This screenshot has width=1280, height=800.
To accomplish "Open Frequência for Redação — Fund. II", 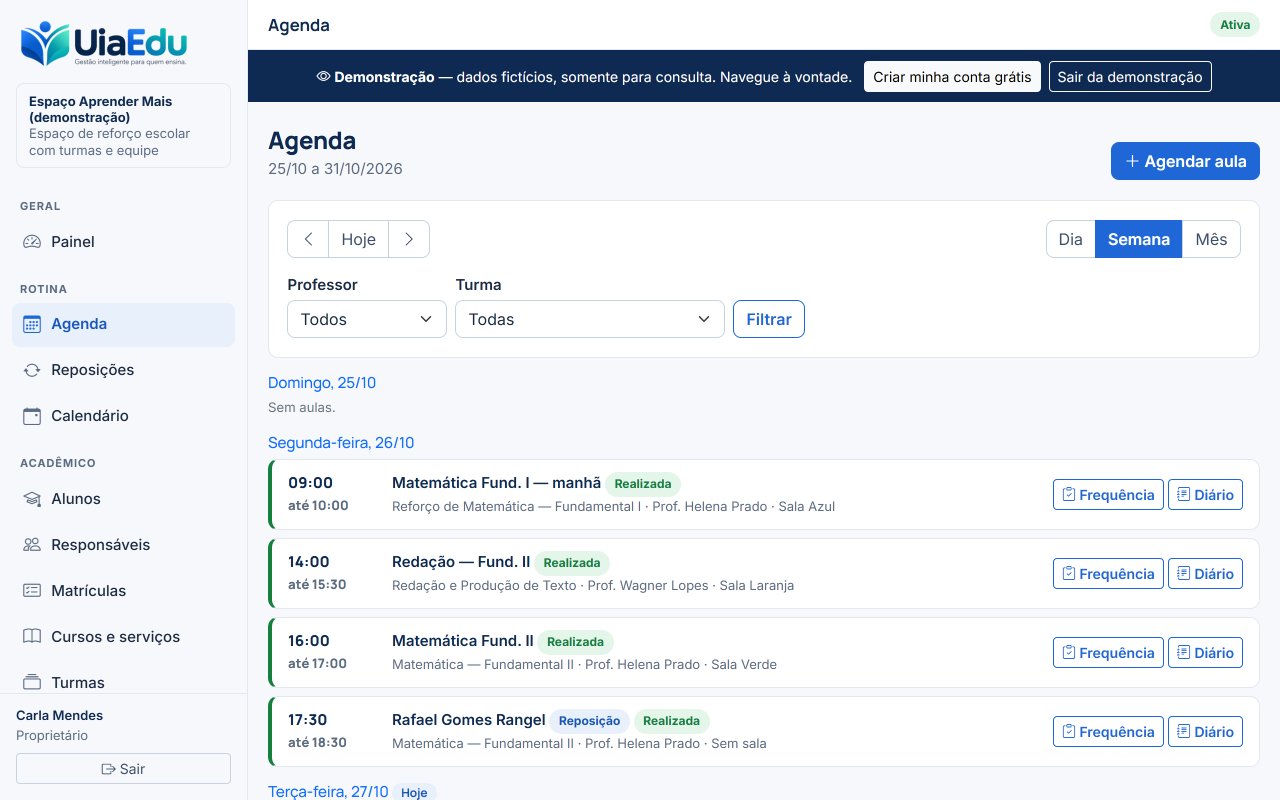I will [1108, 574].
